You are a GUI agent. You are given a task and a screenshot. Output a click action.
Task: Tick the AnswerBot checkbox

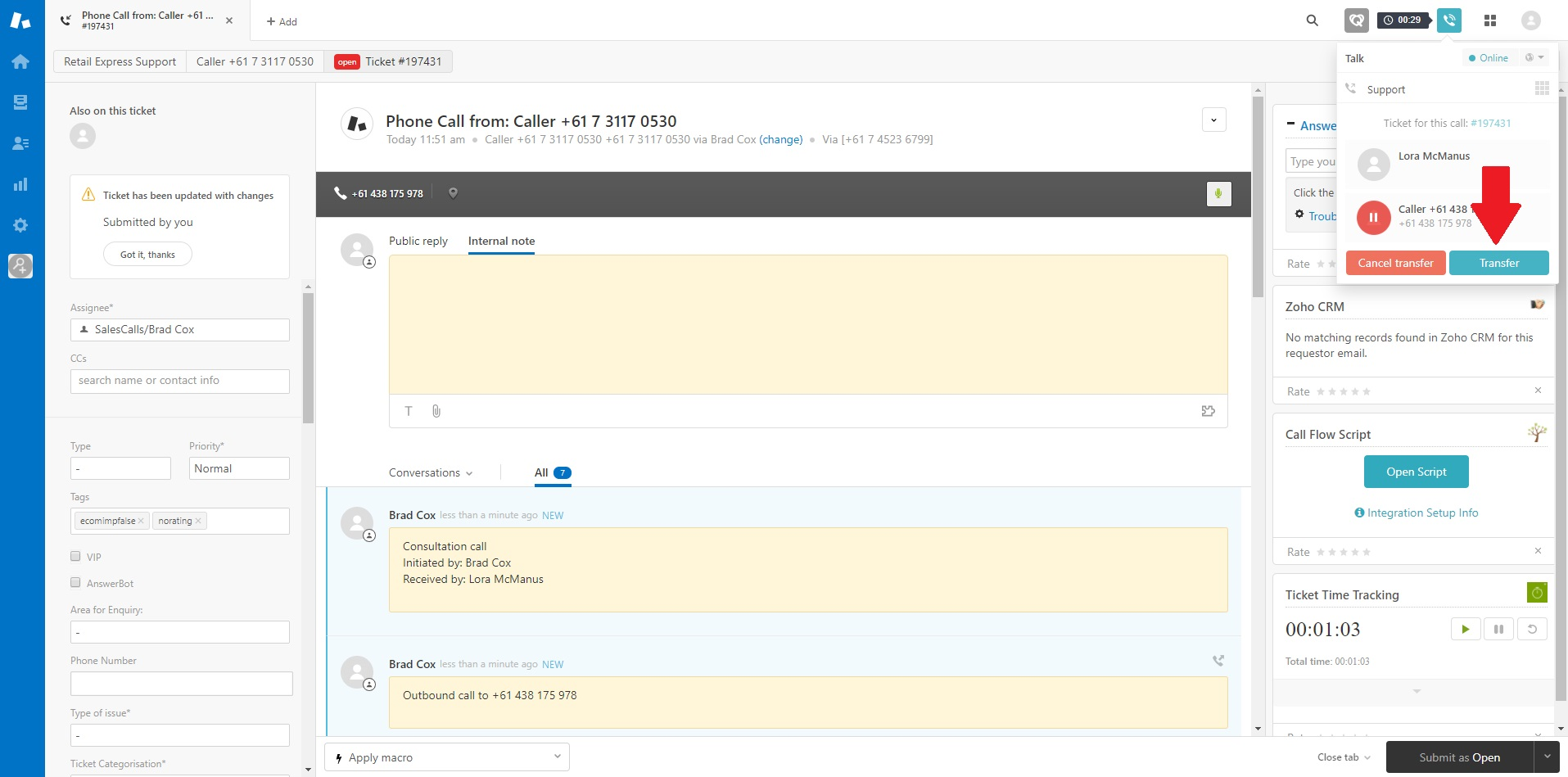(x=75, y=583)
